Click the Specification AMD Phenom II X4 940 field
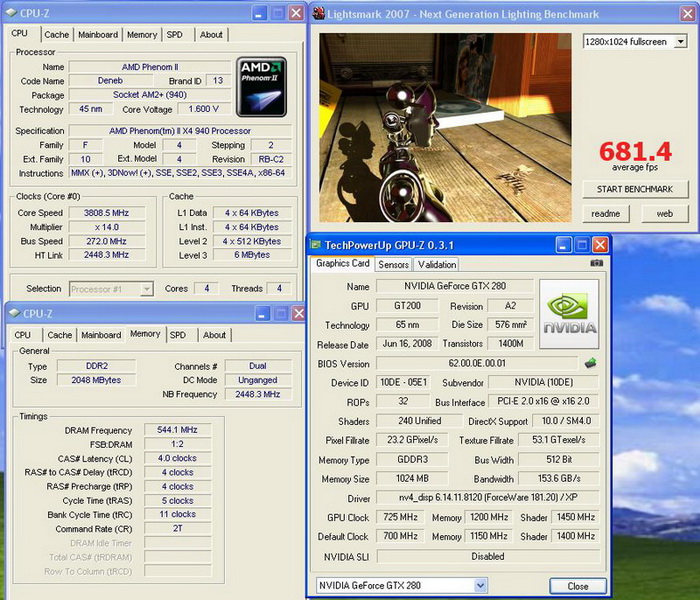This screenshot has width=700, height=600. coord(180,131)
